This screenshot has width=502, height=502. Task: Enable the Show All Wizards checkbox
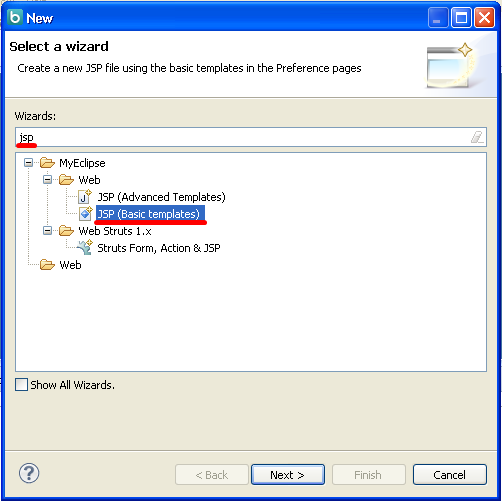pos(21,385)
